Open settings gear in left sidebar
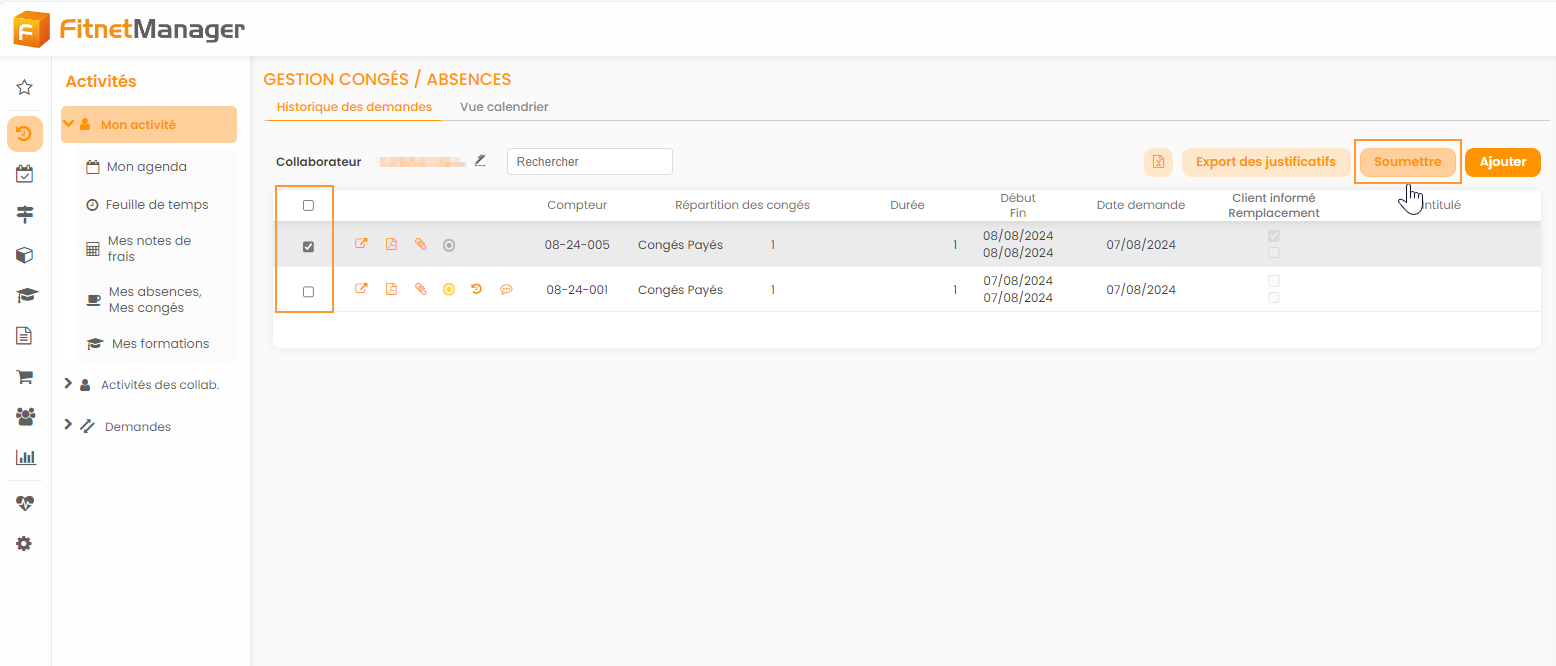 pos(25,544)
